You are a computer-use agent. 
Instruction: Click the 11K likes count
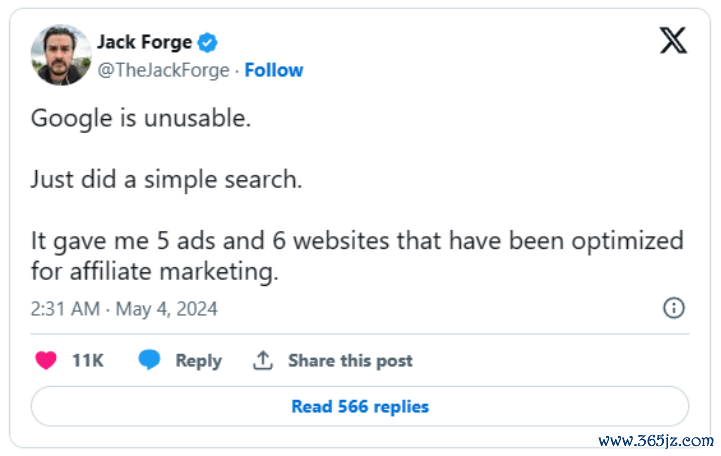click(x=88, y=361)
